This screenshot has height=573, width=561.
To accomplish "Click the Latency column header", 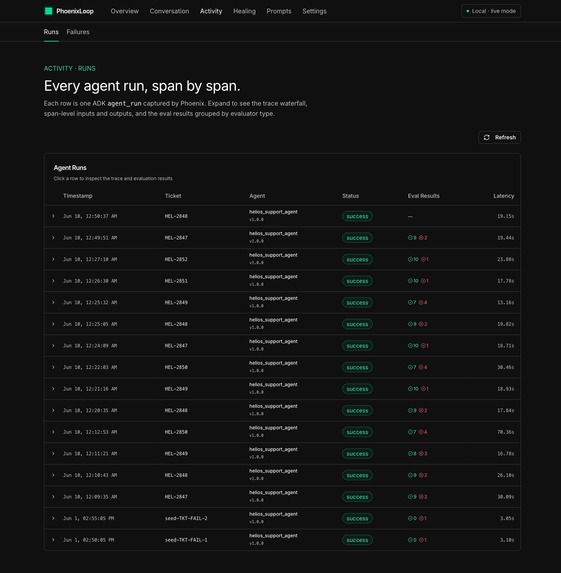I will point(504,196).
